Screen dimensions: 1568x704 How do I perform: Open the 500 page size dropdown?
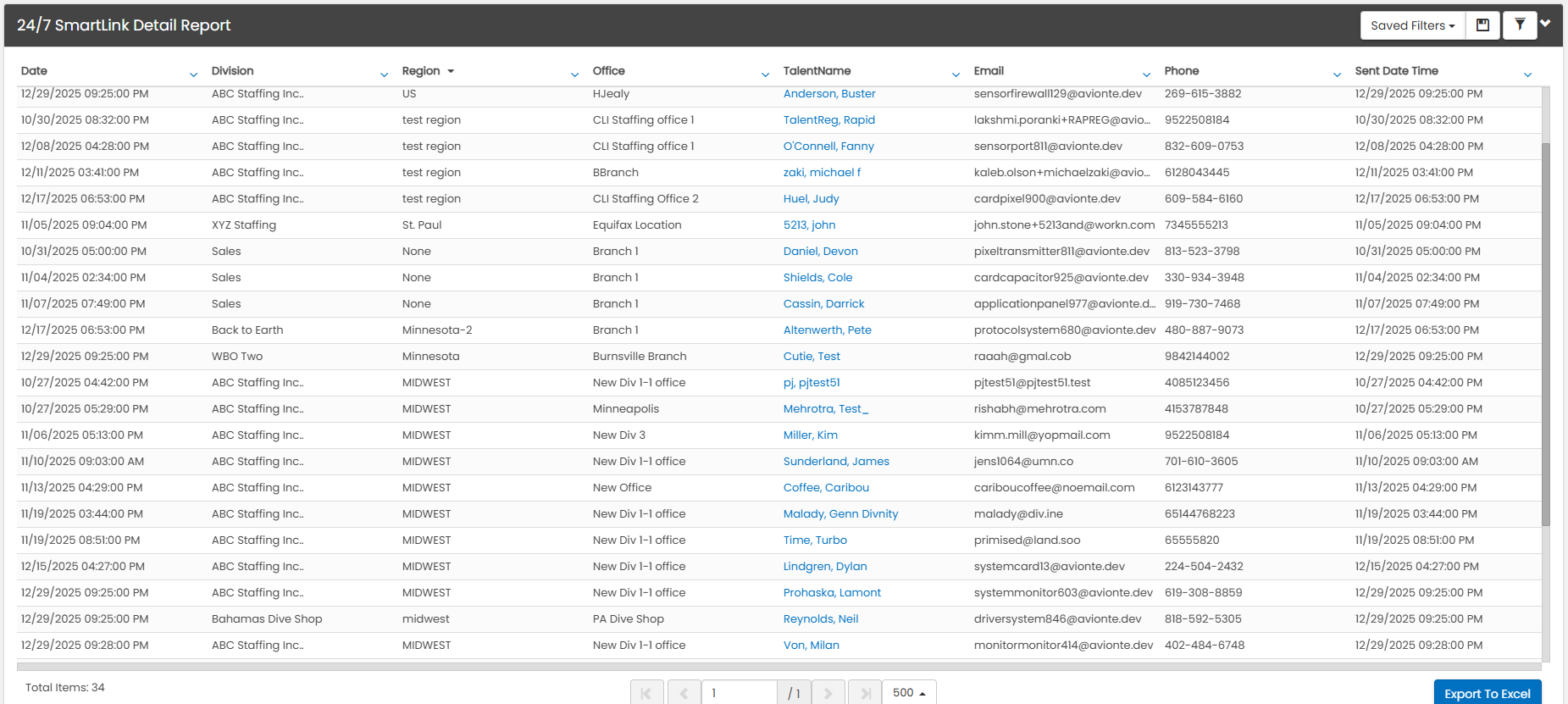[909, 692]
